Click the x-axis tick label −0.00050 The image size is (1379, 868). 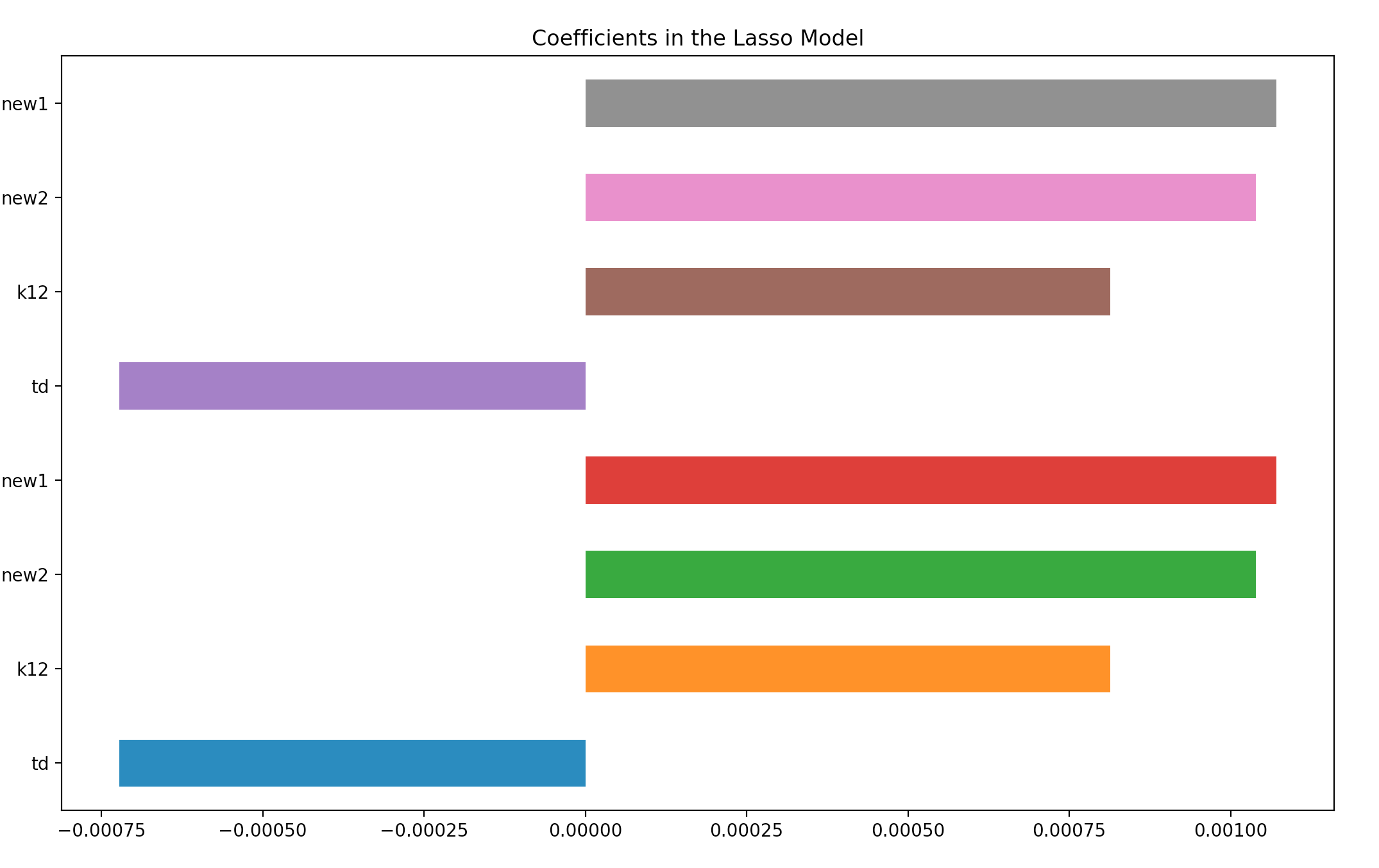point(263,831)
